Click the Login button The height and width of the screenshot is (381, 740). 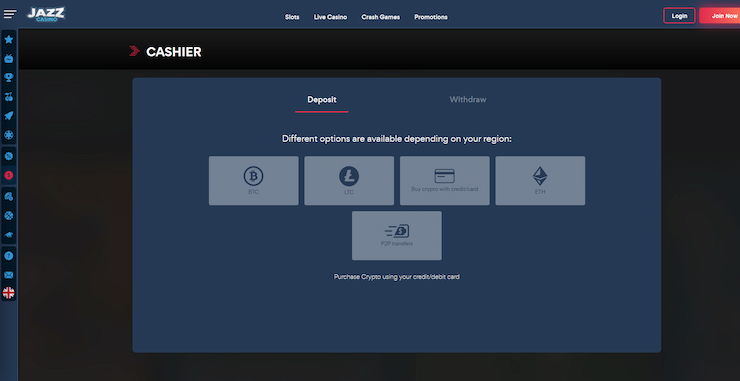(679, 16)
